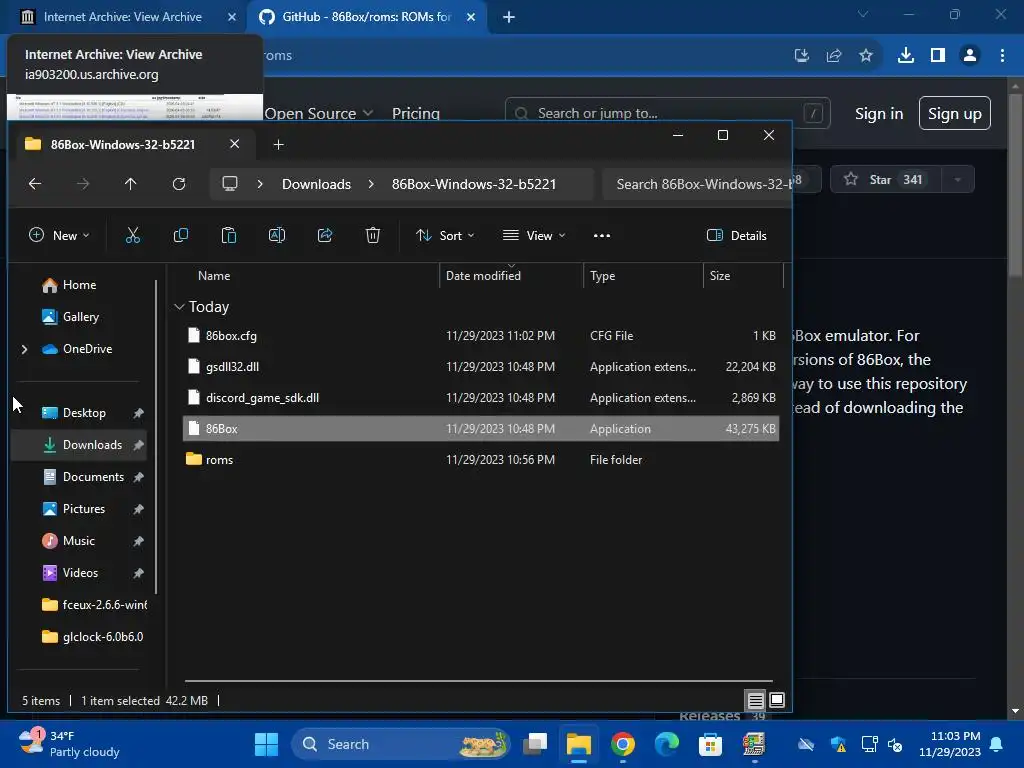Viewport: 1024px width, 768px height.
Task: Select the 86box.cfg file
Action: click(x=481, y=336)
